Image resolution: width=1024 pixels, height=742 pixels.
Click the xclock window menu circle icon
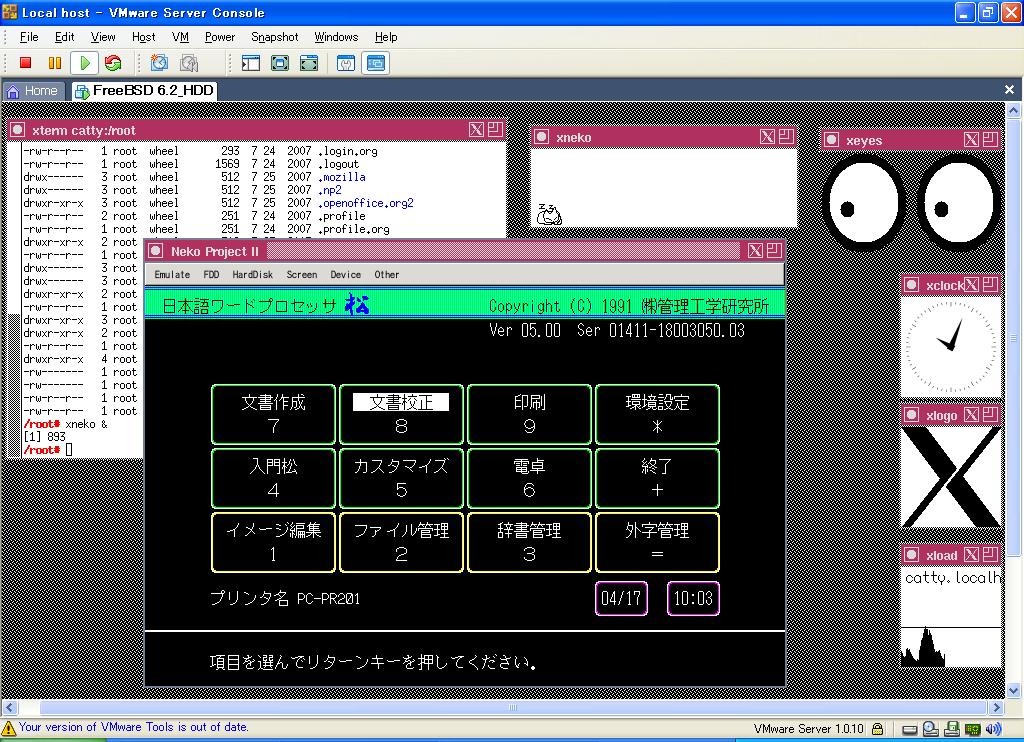point(912,285)
